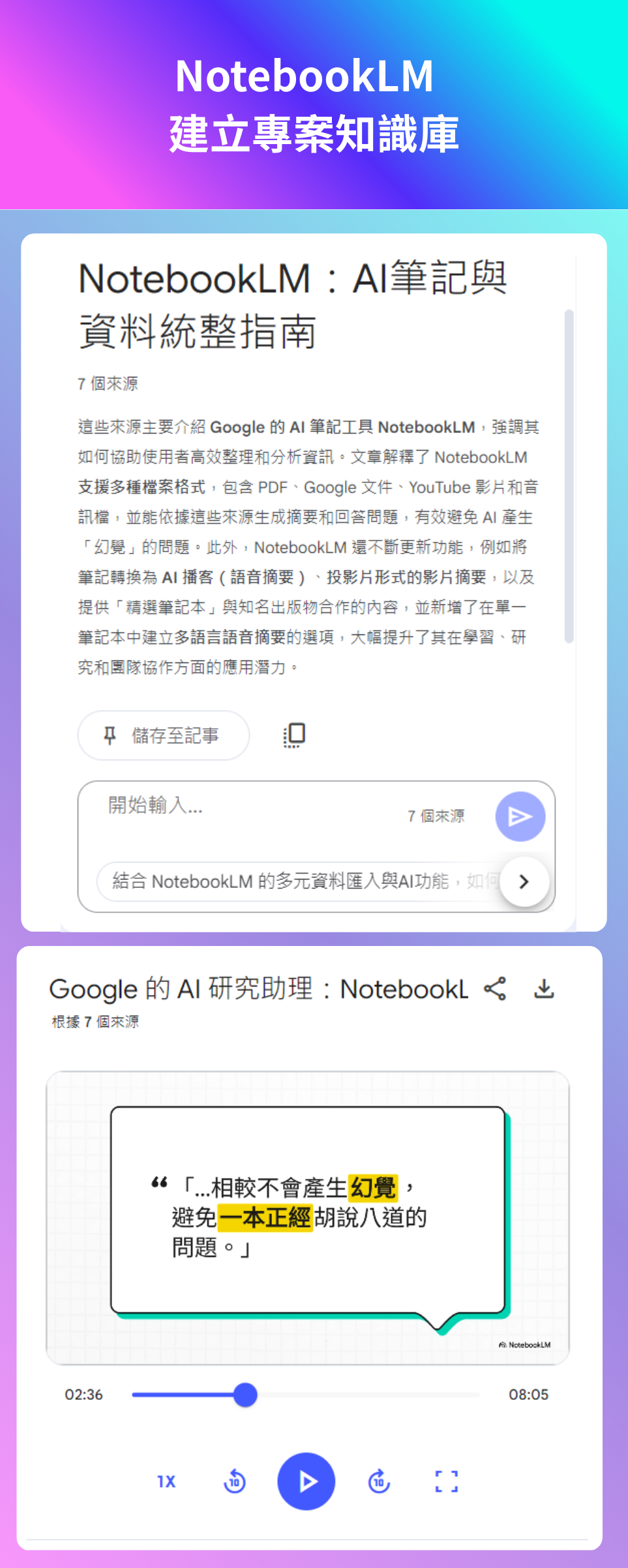Show next suggested question with chevron arrow
The image size is (628, 1568).
(524, 881)
